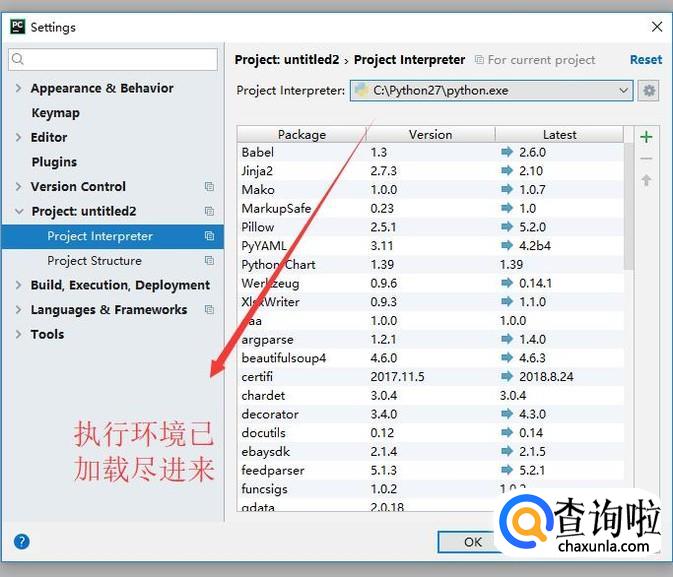The image size is (673, 577).
Task: Select the docutils package row
Action: (x=430, y=433)
